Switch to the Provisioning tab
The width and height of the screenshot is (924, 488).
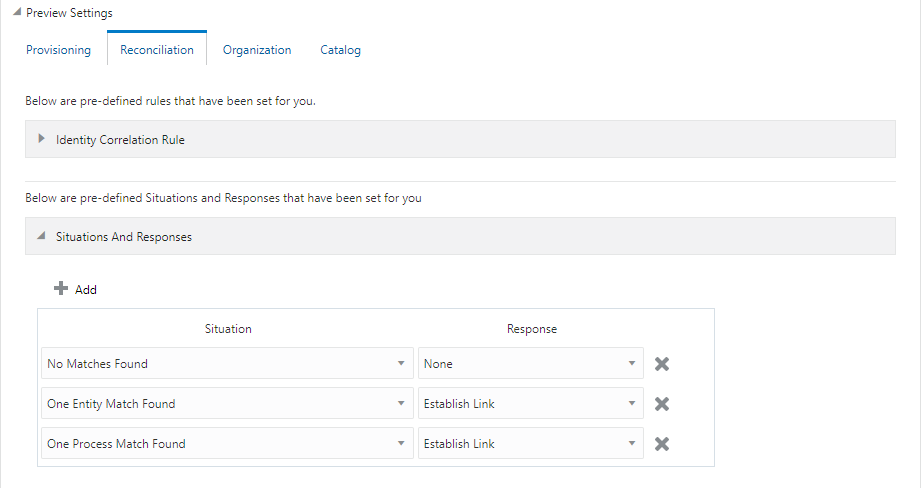pyautogui.click(x=58, y=50)
